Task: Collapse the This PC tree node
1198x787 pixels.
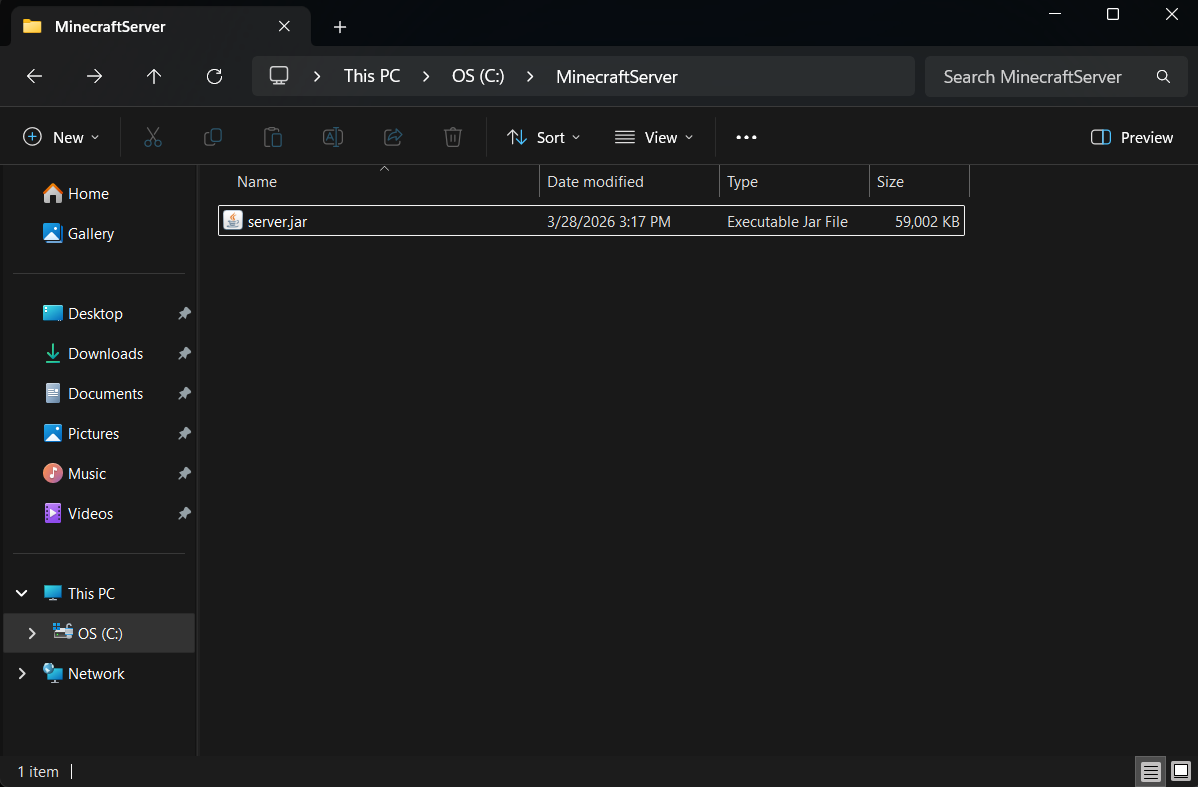Action: [x=21, y=593]
